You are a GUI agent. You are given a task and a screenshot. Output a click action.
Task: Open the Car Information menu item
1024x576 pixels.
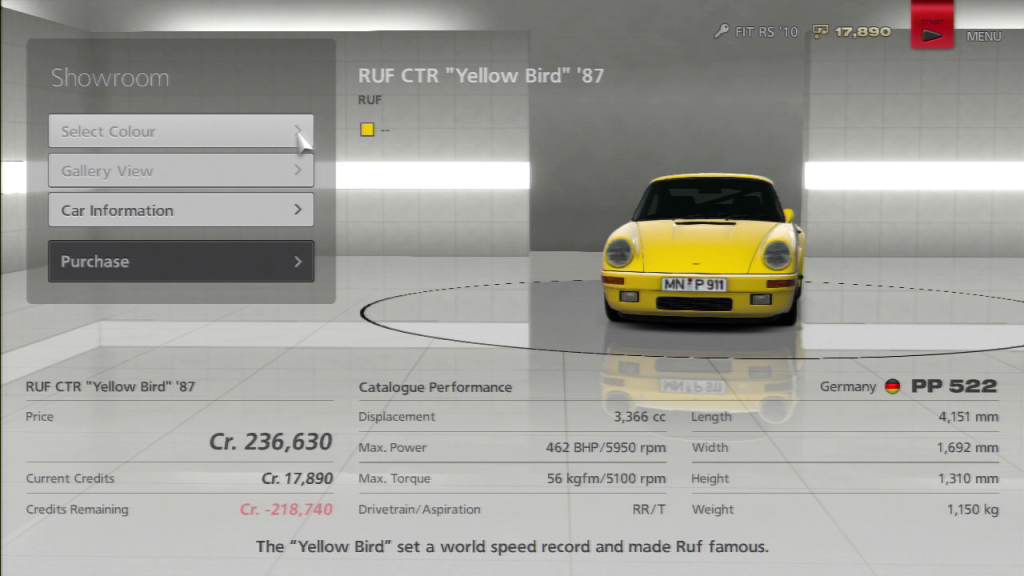[x=181, y=210]
